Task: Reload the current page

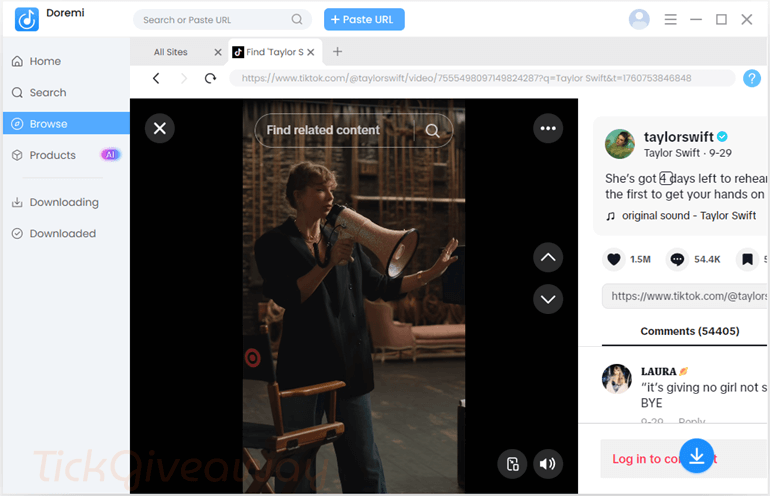Action: [211, 78]
